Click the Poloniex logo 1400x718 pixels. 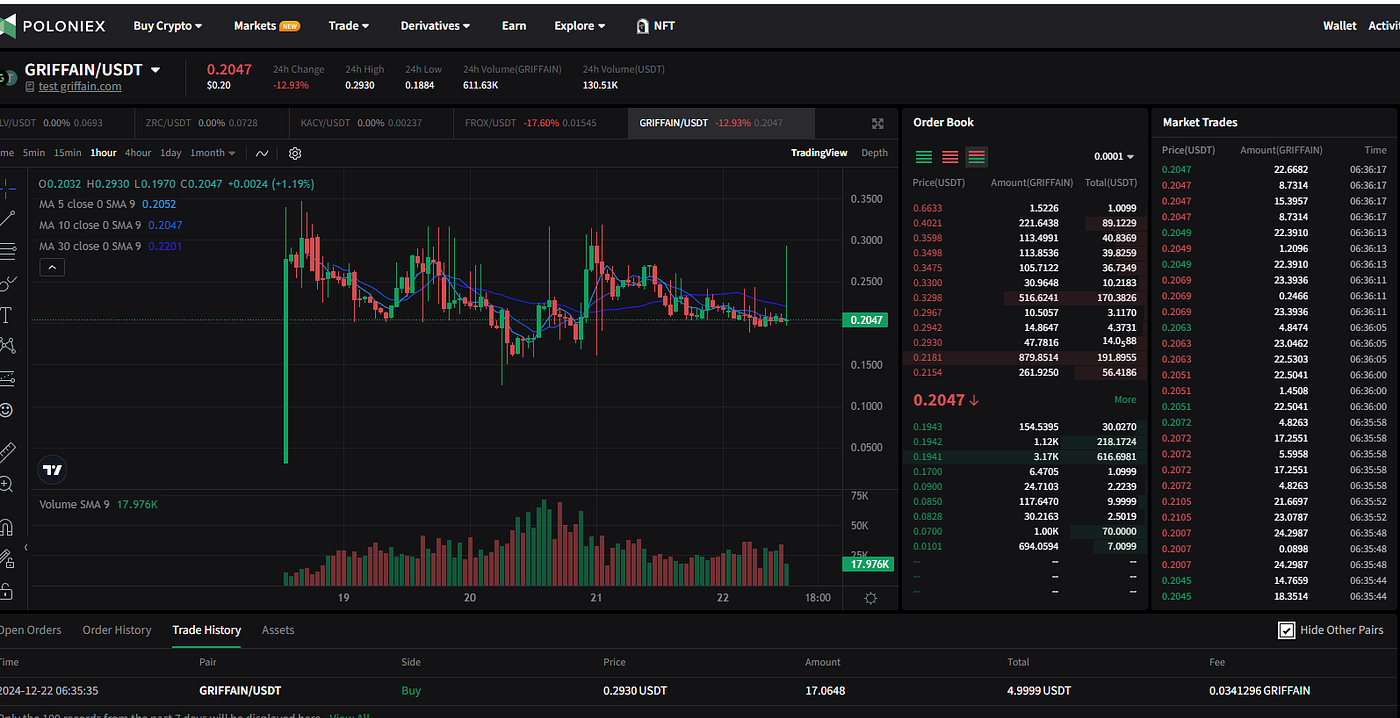(x=53, y=26)
